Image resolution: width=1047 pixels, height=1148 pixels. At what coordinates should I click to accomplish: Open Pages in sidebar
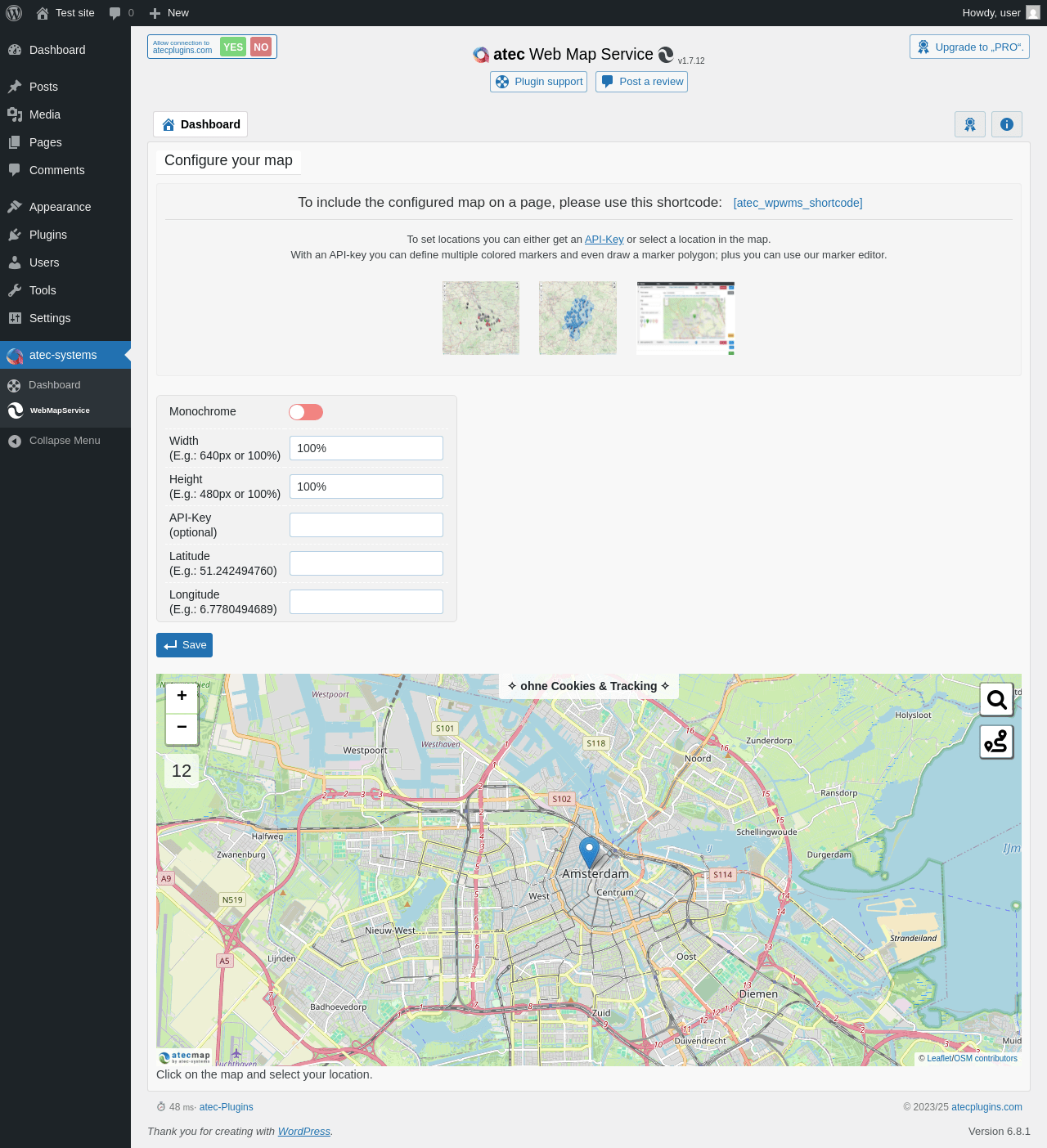coord(65,142)
